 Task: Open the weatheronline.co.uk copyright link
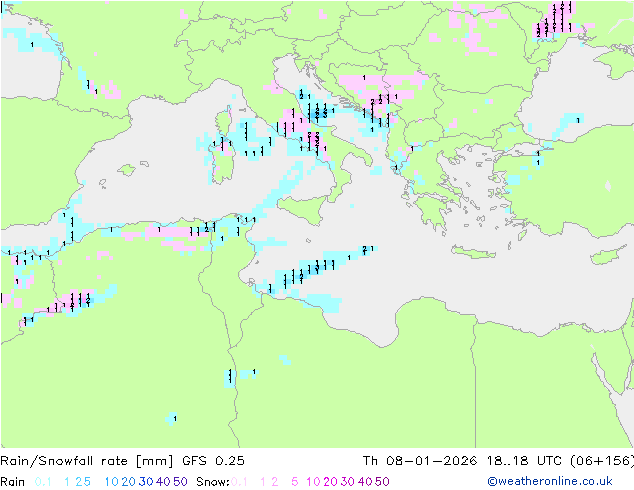coord(549,481)
